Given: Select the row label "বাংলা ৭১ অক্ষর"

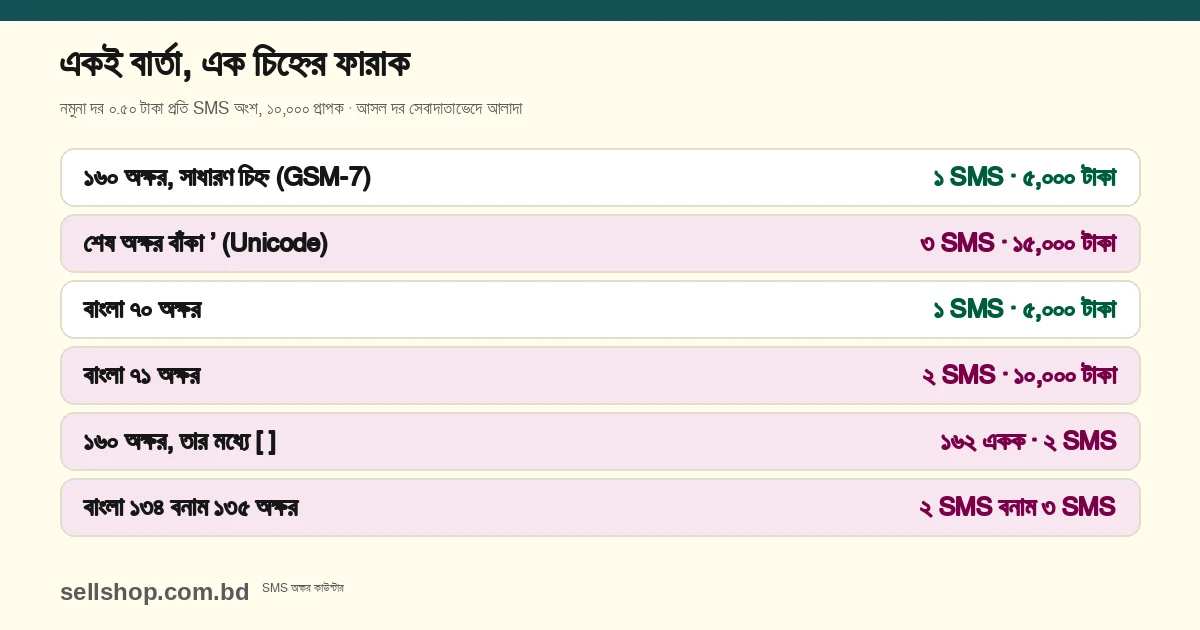Looking at the screenshot, I should click(x=142, y=376).
